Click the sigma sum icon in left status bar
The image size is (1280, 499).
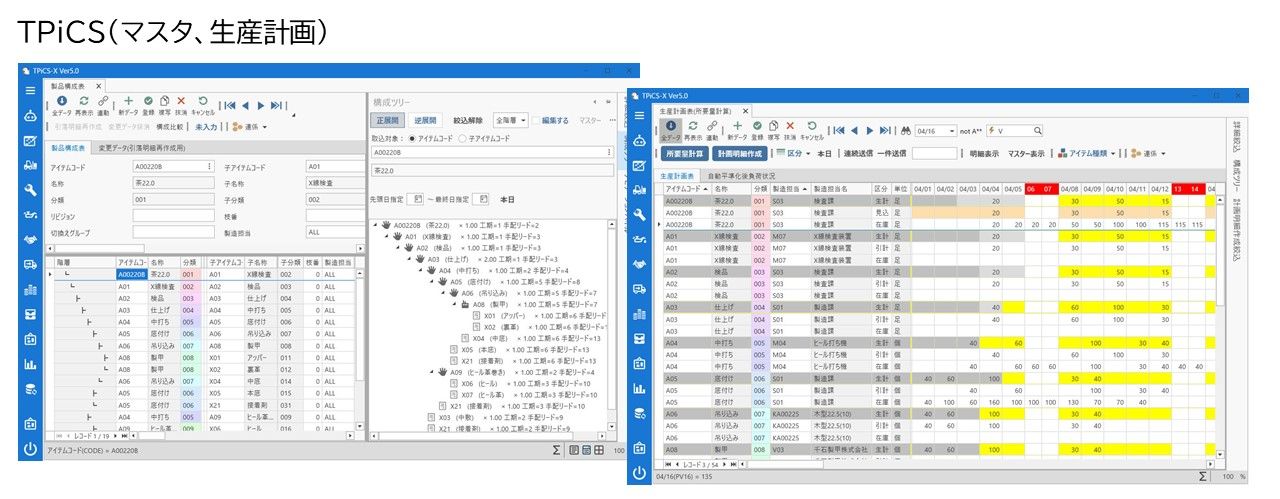click(556, 451)
